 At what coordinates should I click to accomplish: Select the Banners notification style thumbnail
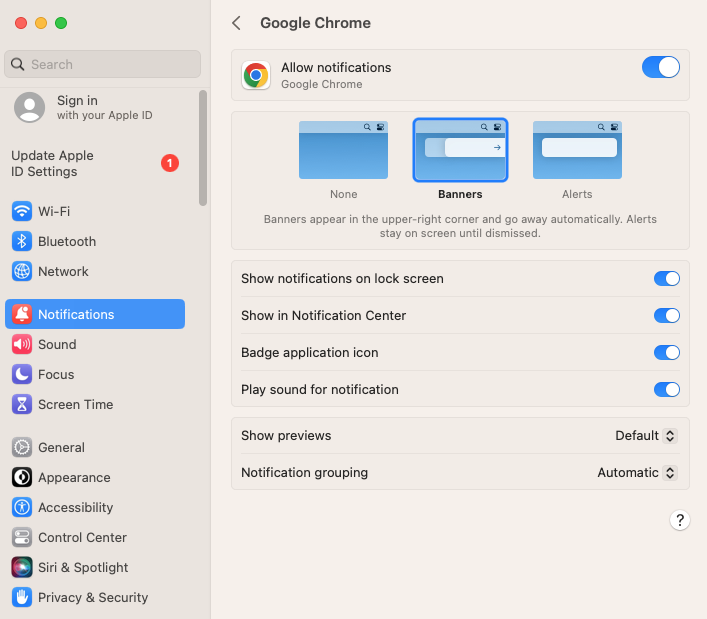pyautogui.click(x=460, y=150)
